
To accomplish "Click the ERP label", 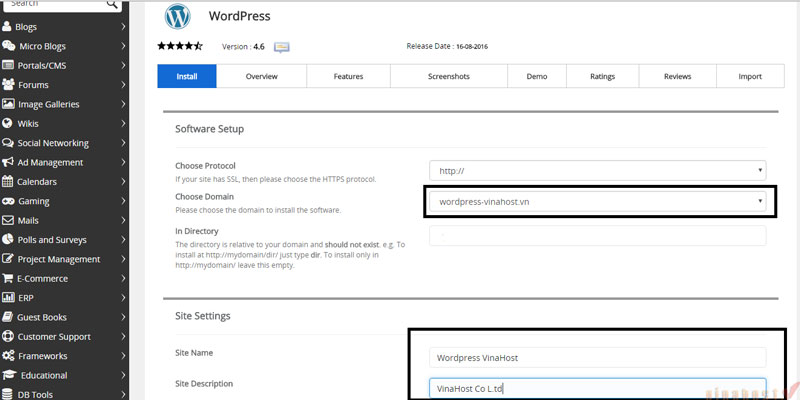I will click(26, 297).
